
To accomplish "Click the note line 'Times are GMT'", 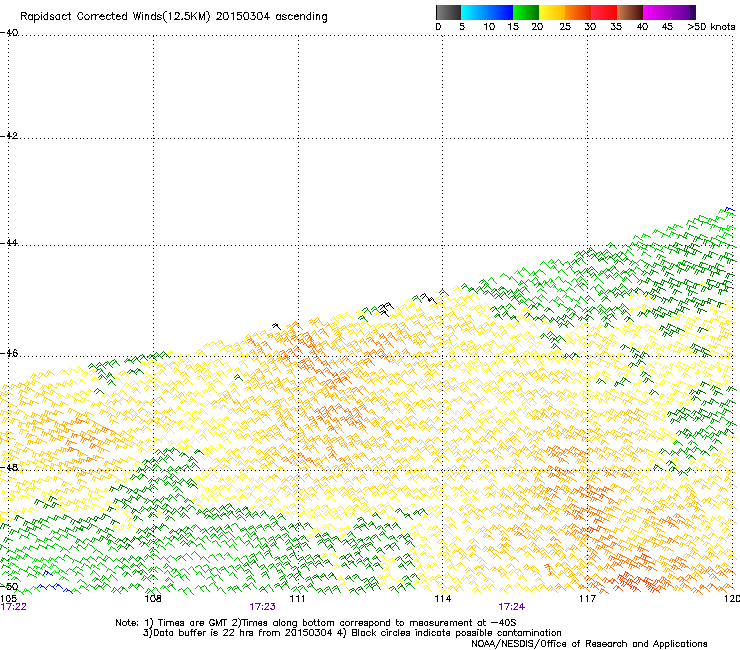I will [x=193, y=623].
